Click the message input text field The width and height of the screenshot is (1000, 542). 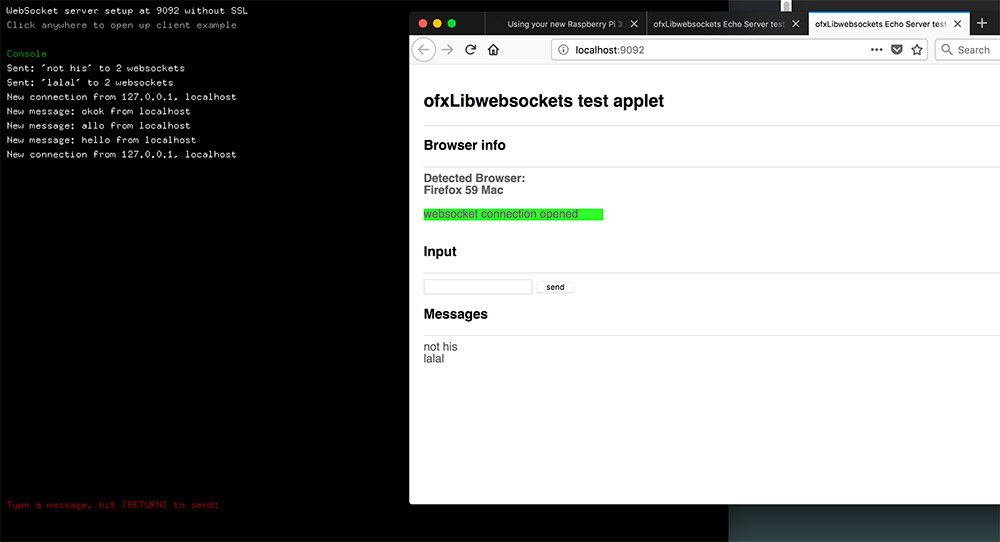pos(478,287)
